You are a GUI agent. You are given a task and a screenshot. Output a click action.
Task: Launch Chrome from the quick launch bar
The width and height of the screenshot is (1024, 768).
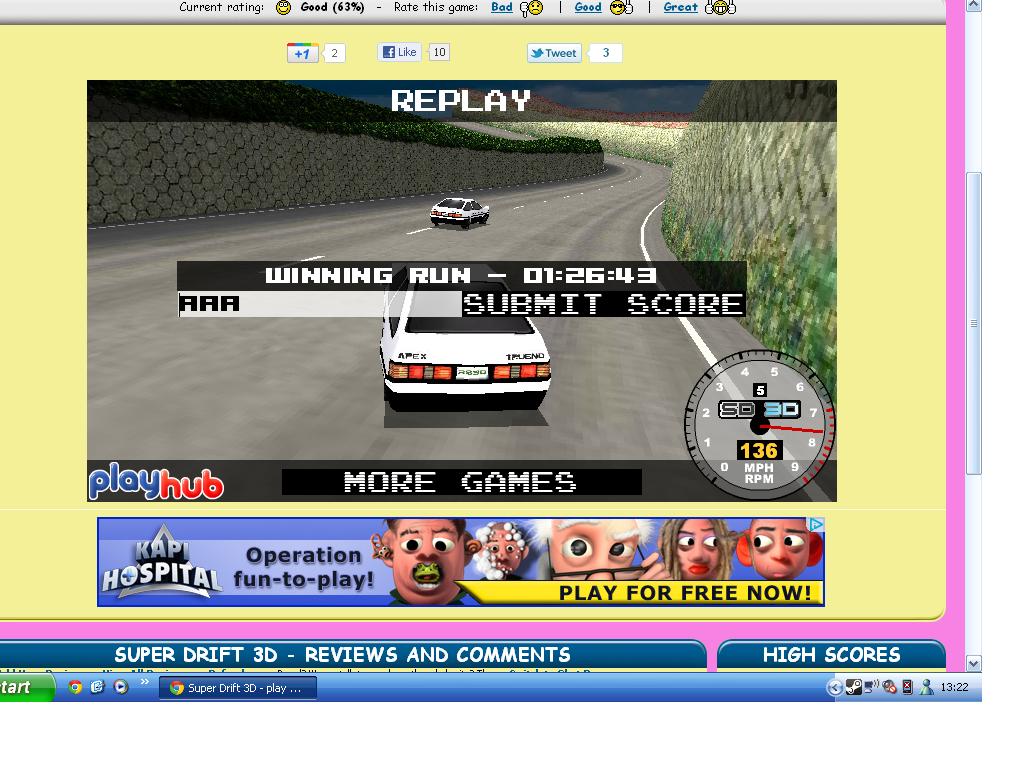[75, 687]
